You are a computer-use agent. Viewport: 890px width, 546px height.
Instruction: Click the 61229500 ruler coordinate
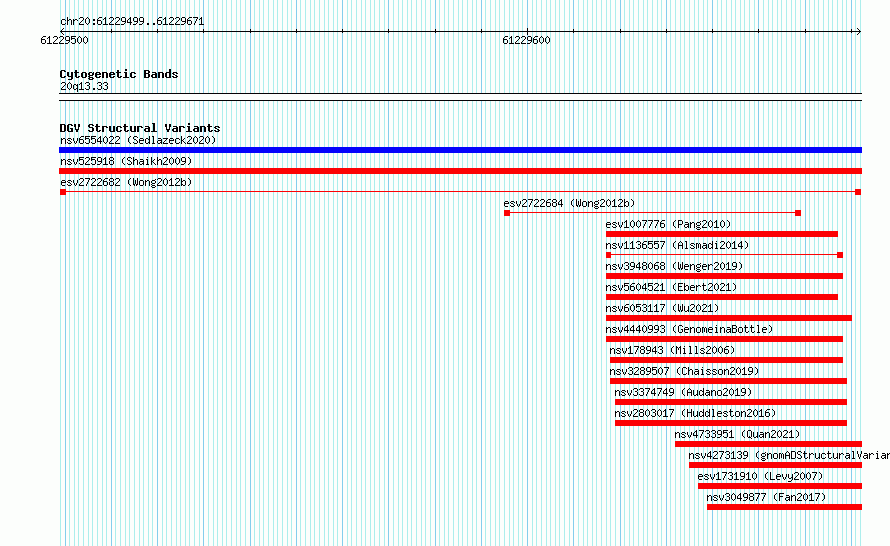coord(64,40)
